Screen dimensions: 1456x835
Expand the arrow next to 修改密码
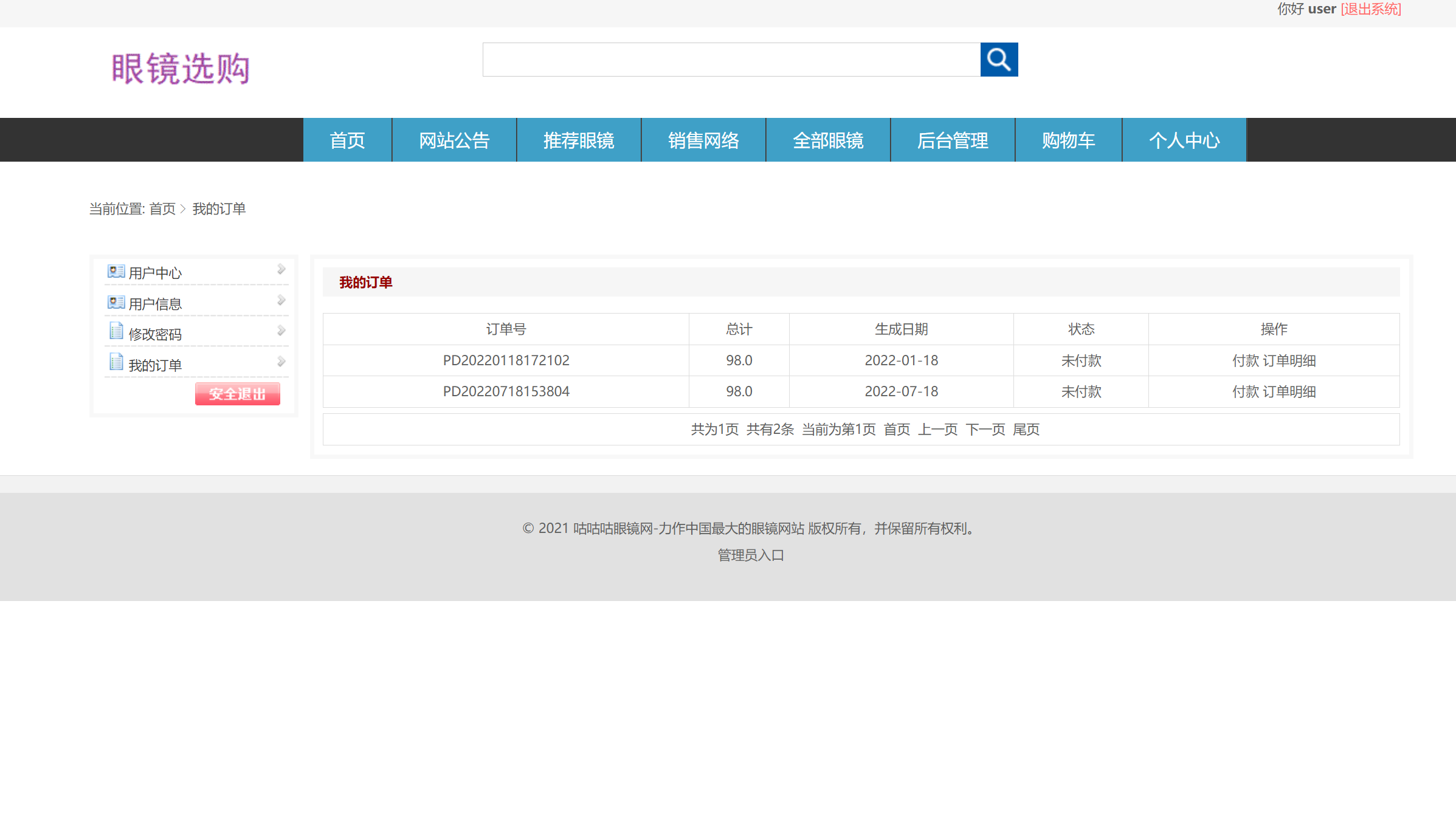(280, 330)
